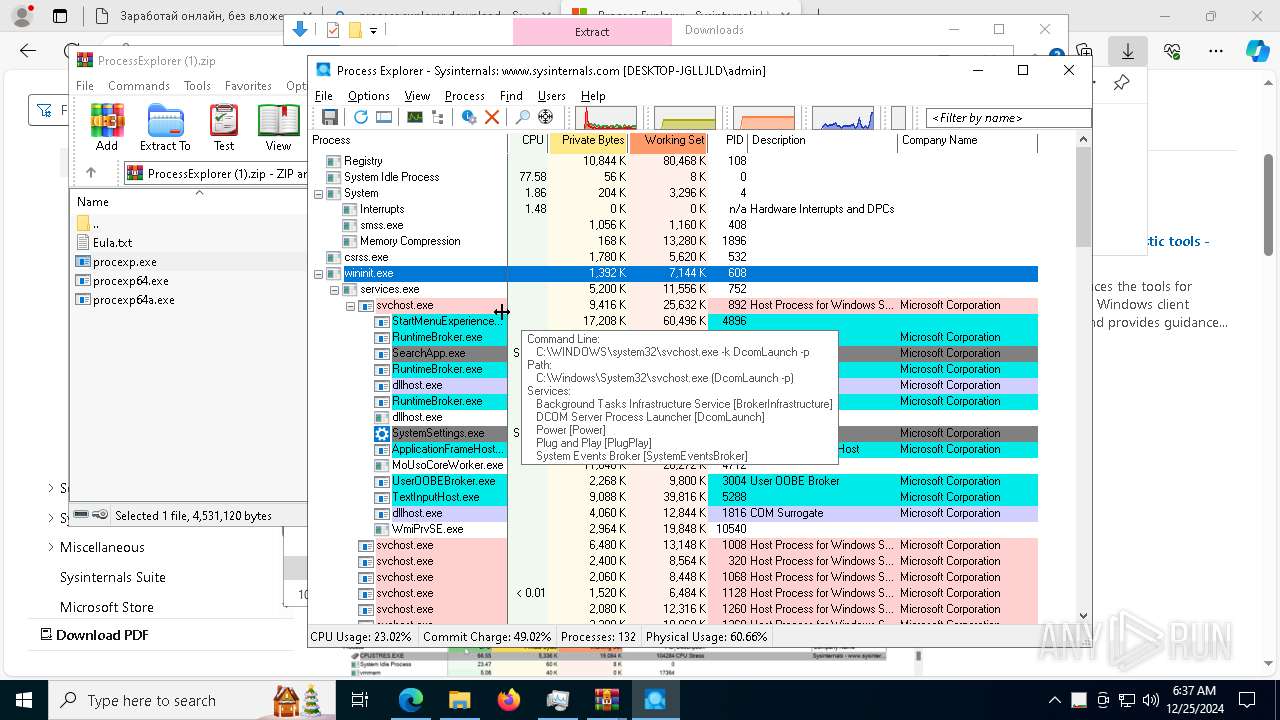
Task: Expand the Miscellaneous item in webpage sidebar
Action: (51, 547)
